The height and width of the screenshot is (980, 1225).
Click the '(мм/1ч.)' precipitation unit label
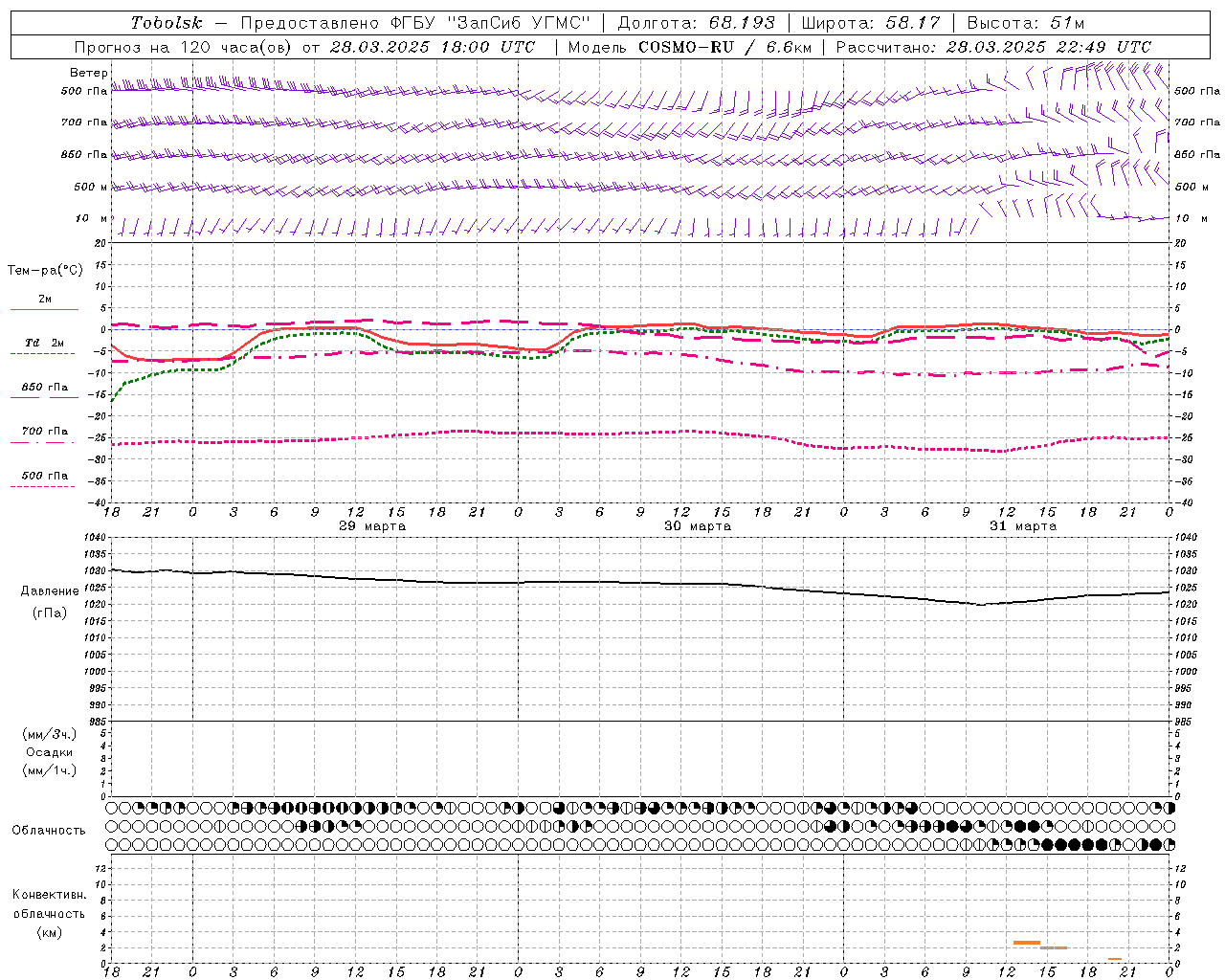pos(50,770)
